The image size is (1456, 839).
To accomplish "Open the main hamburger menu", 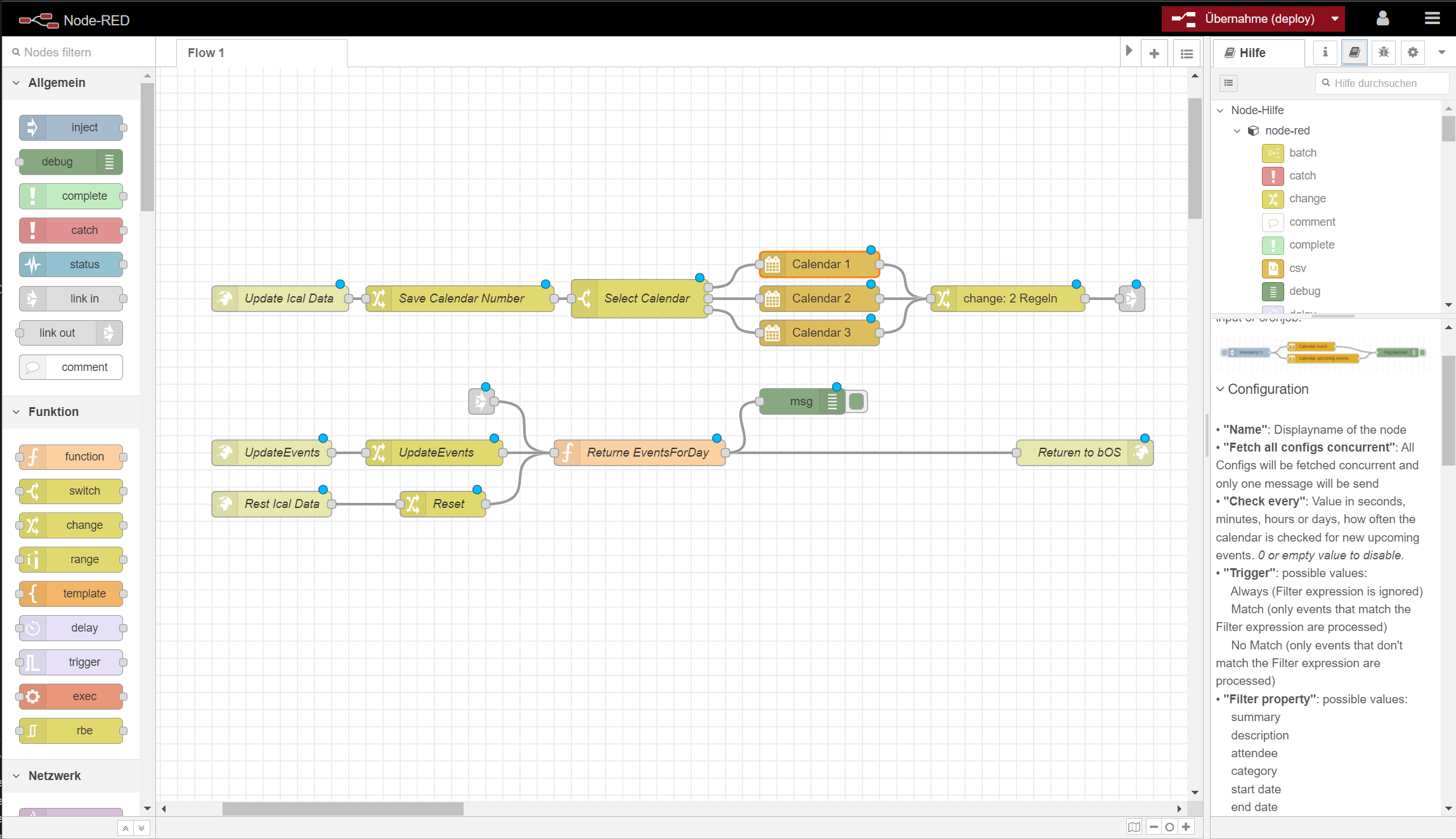I will click(x=1432, y=18).
